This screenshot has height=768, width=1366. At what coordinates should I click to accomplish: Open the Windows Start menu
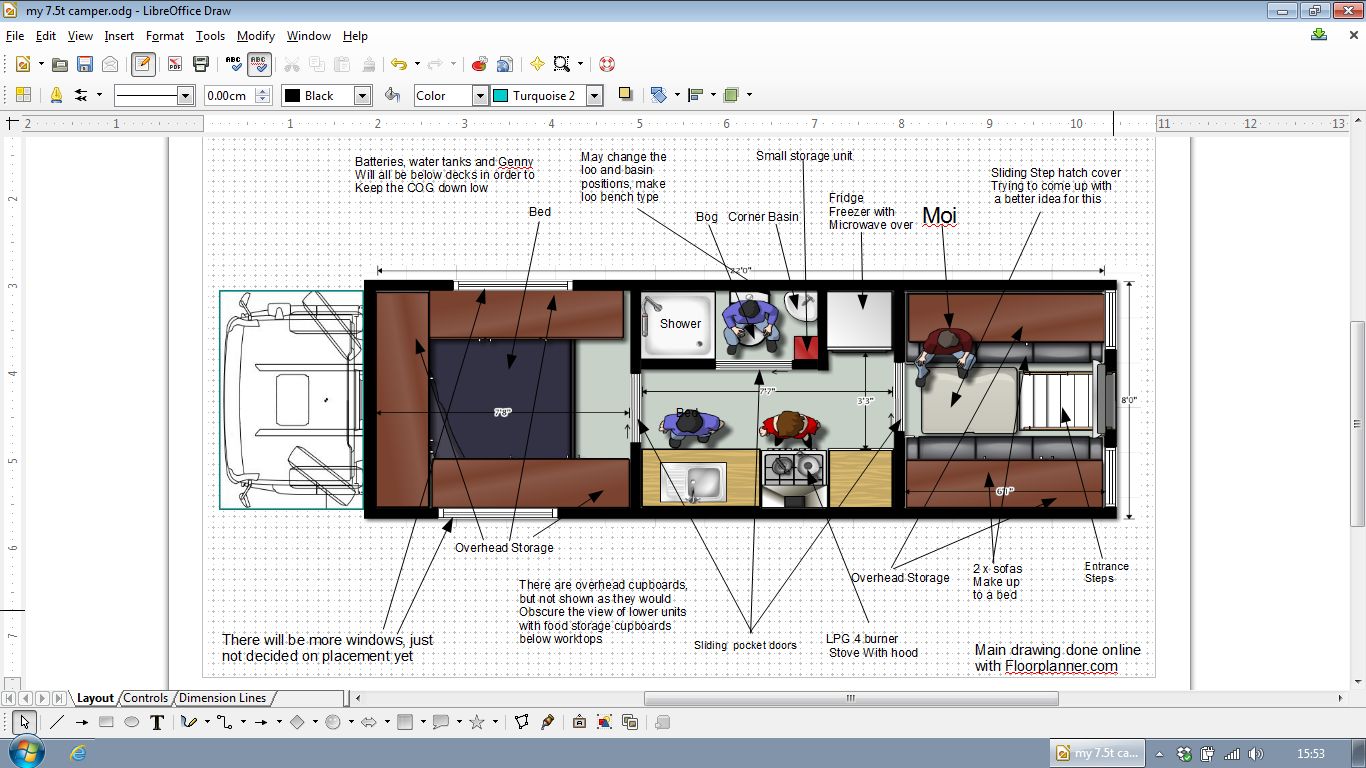[x=25, y=752]
